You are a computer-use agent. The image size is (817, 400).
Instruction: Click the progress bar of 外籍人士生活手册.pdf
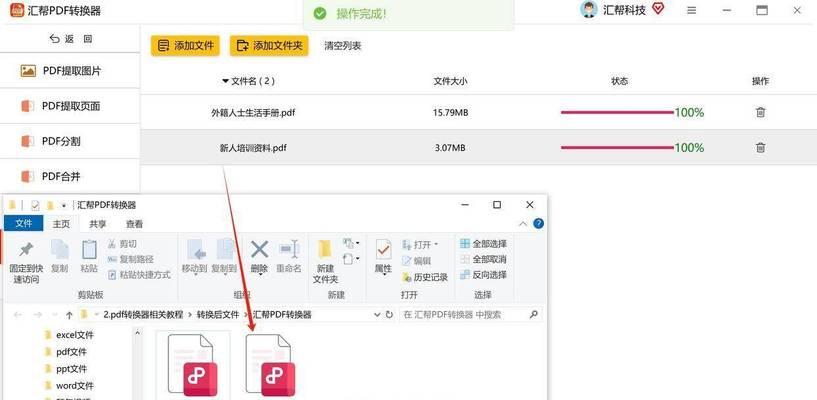[x=617, y=112]
